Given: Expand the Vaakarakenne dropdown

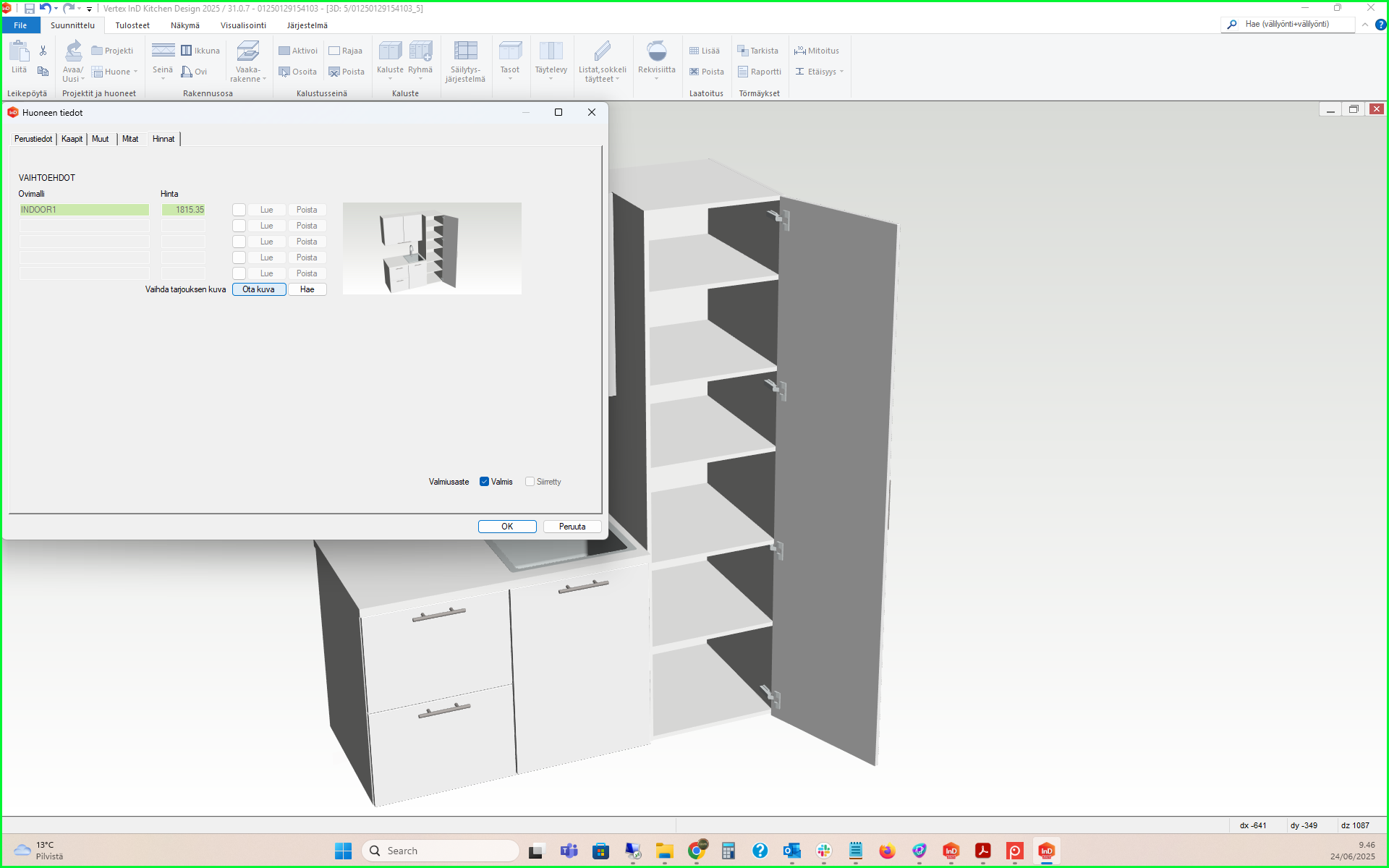Looking at the screenshot, I should (264, 80).
